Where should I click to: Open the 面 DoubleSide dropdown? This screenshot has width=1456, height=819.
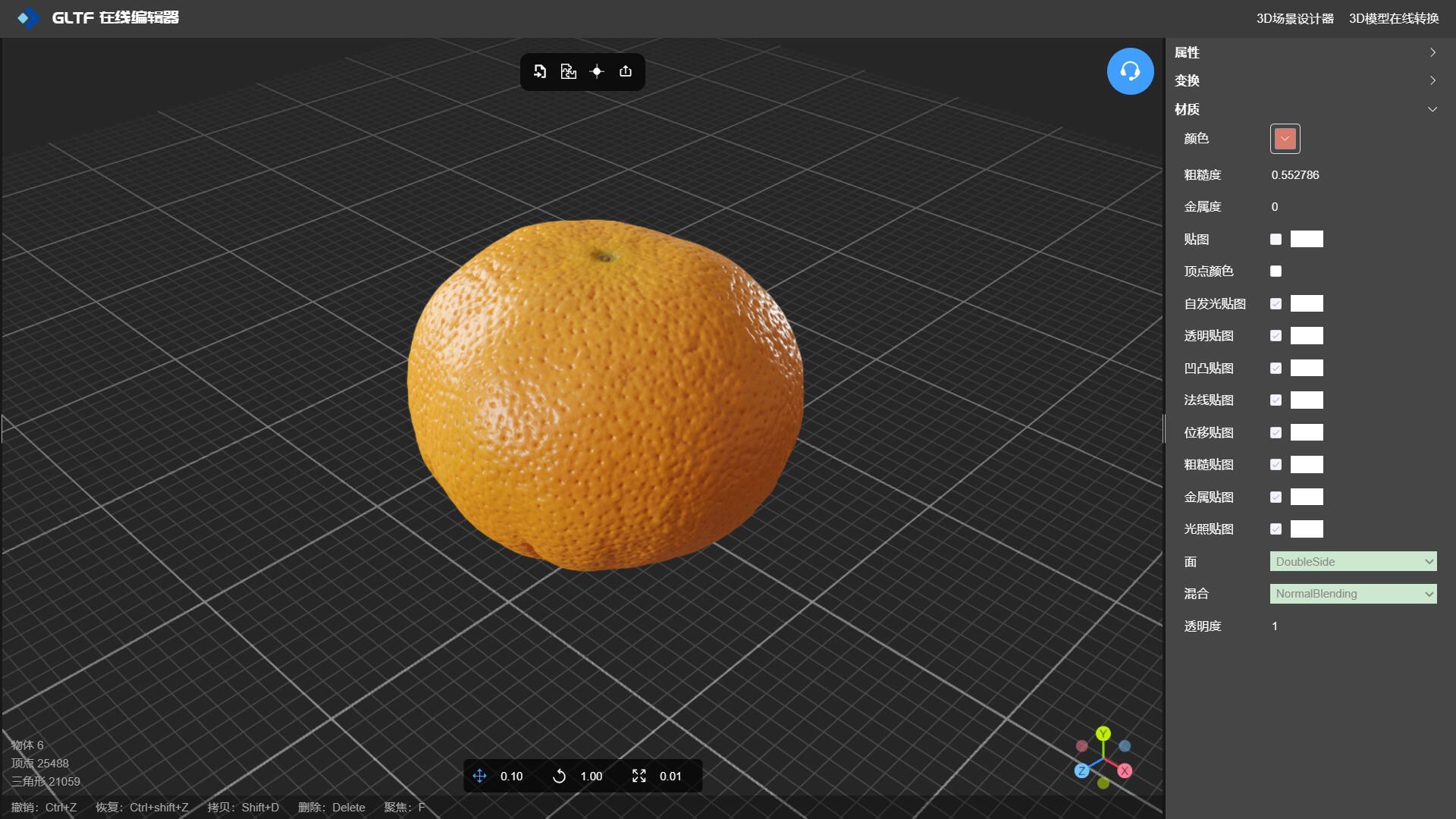[1353, 561]
